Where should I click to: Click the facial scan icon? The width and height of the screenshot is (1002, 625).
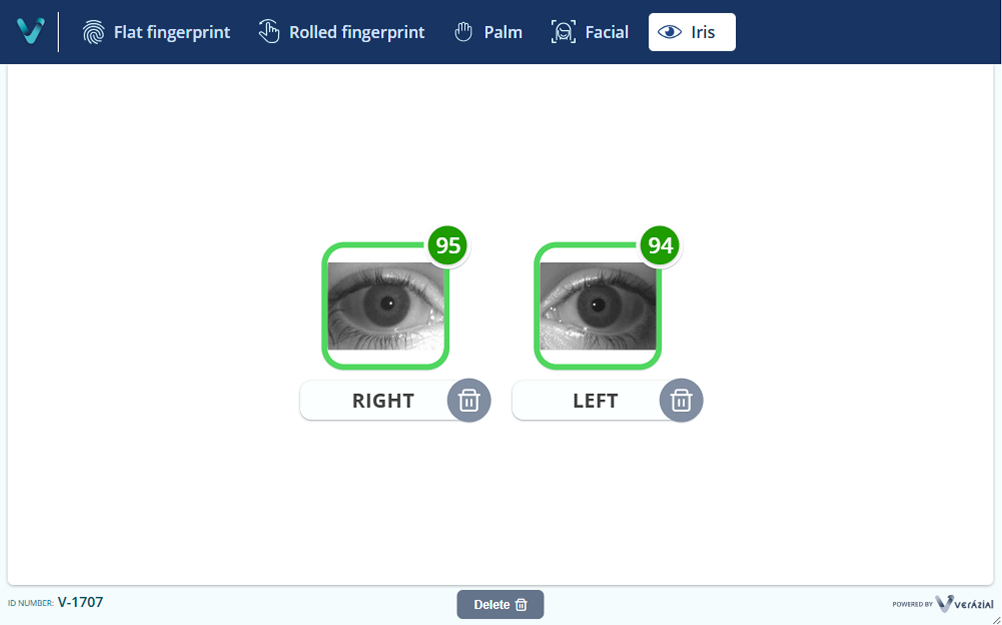[x=563, y=32]
